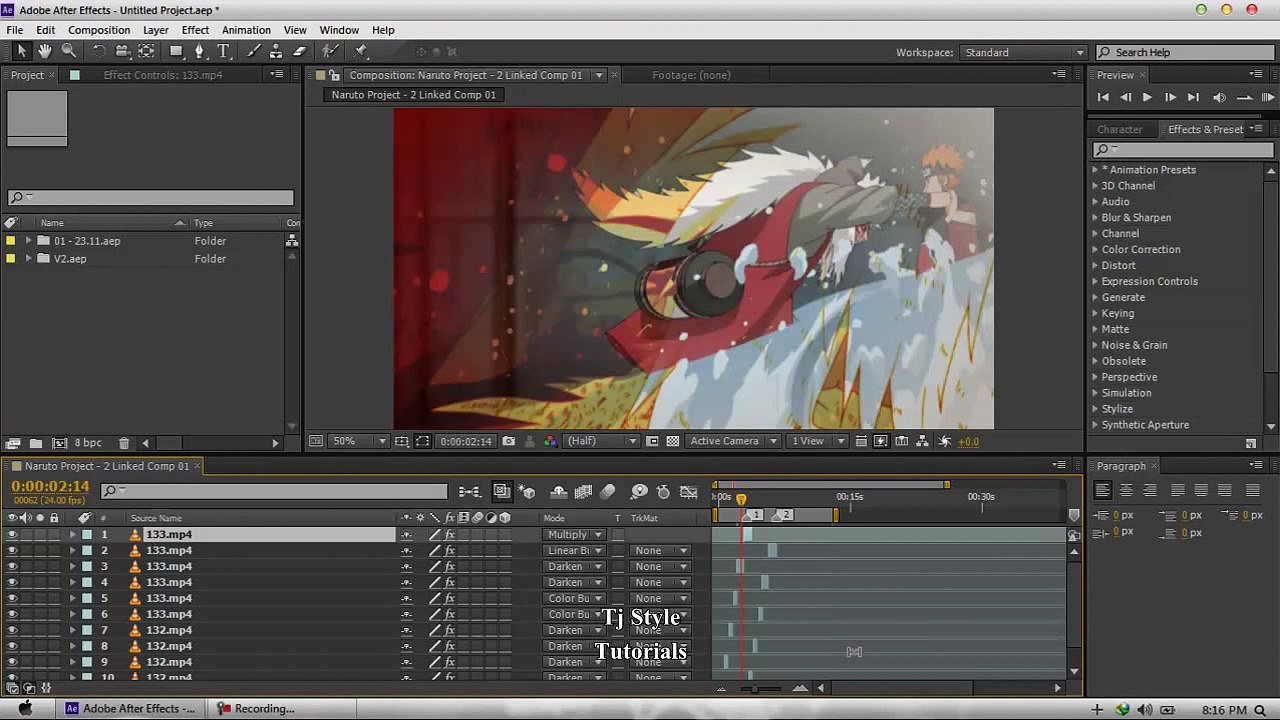
Task: Toggle the transparency grid in viewer
Action: tap(673, 441)
